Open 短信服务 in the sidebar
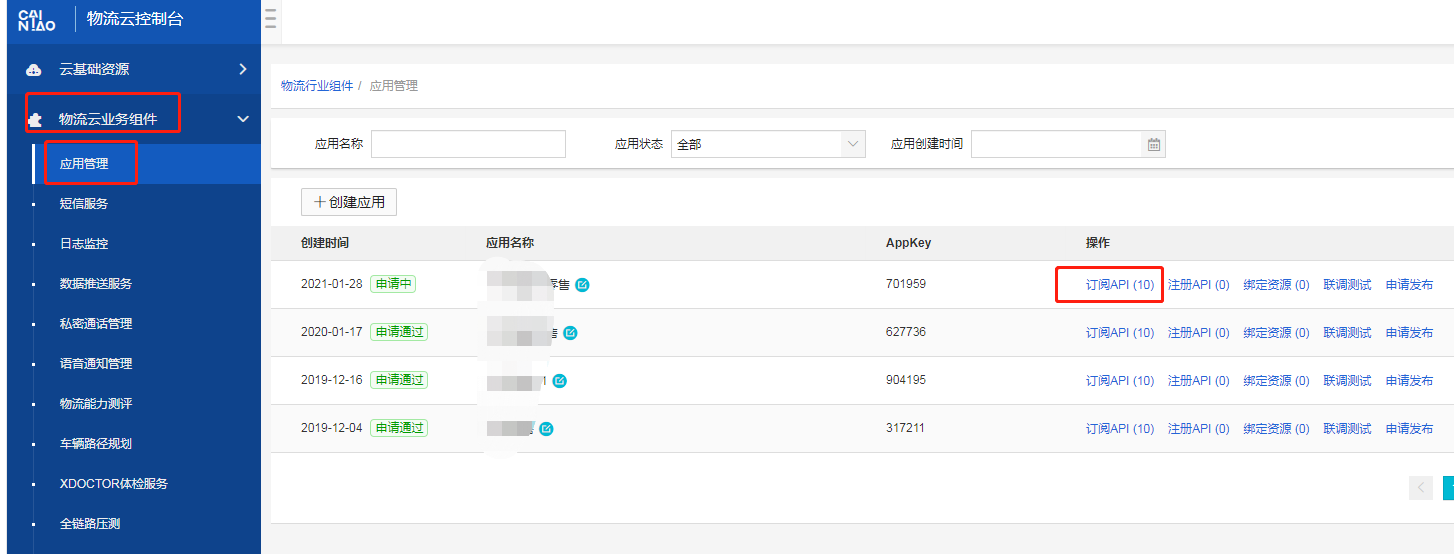Image resolution: width=1454 pixels, height=554 pixels. 84,204
